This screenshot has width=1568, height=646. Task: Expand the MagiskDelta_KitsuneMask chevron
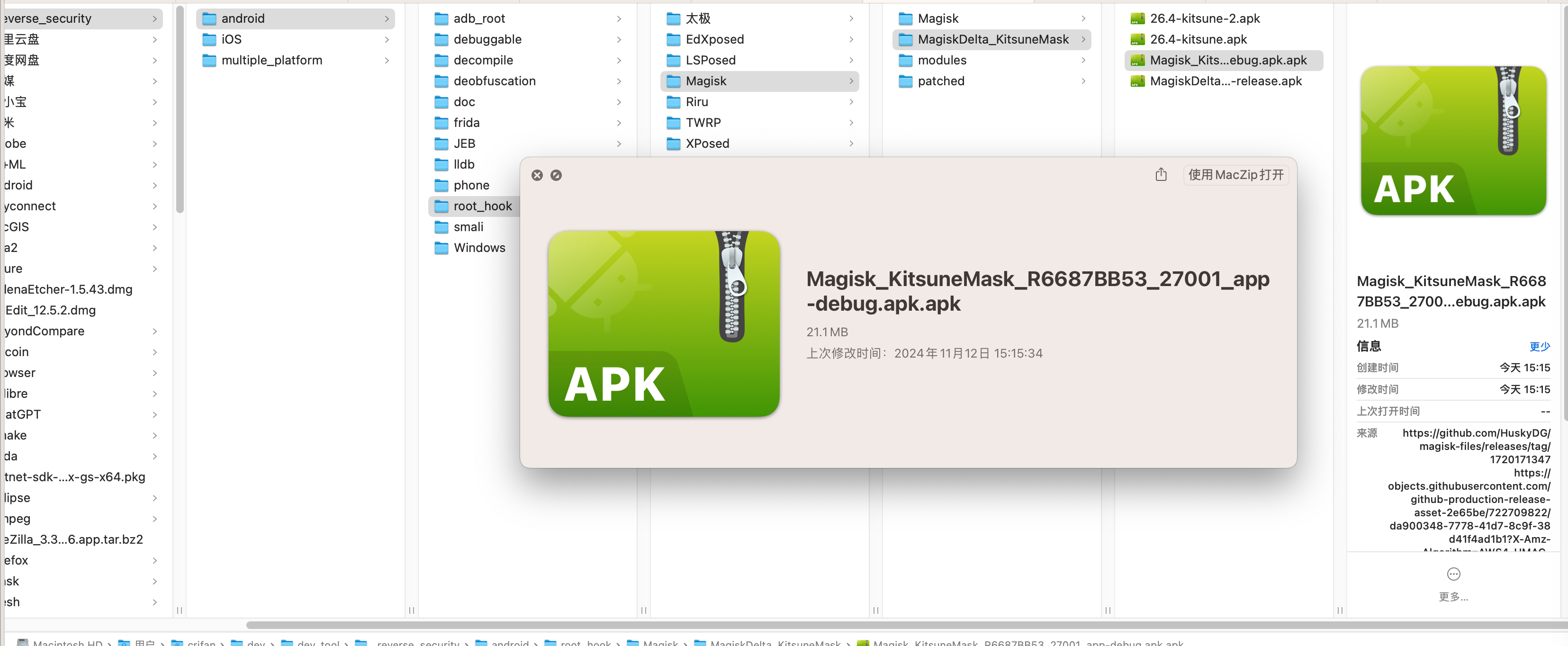(x=1083, y=39)
